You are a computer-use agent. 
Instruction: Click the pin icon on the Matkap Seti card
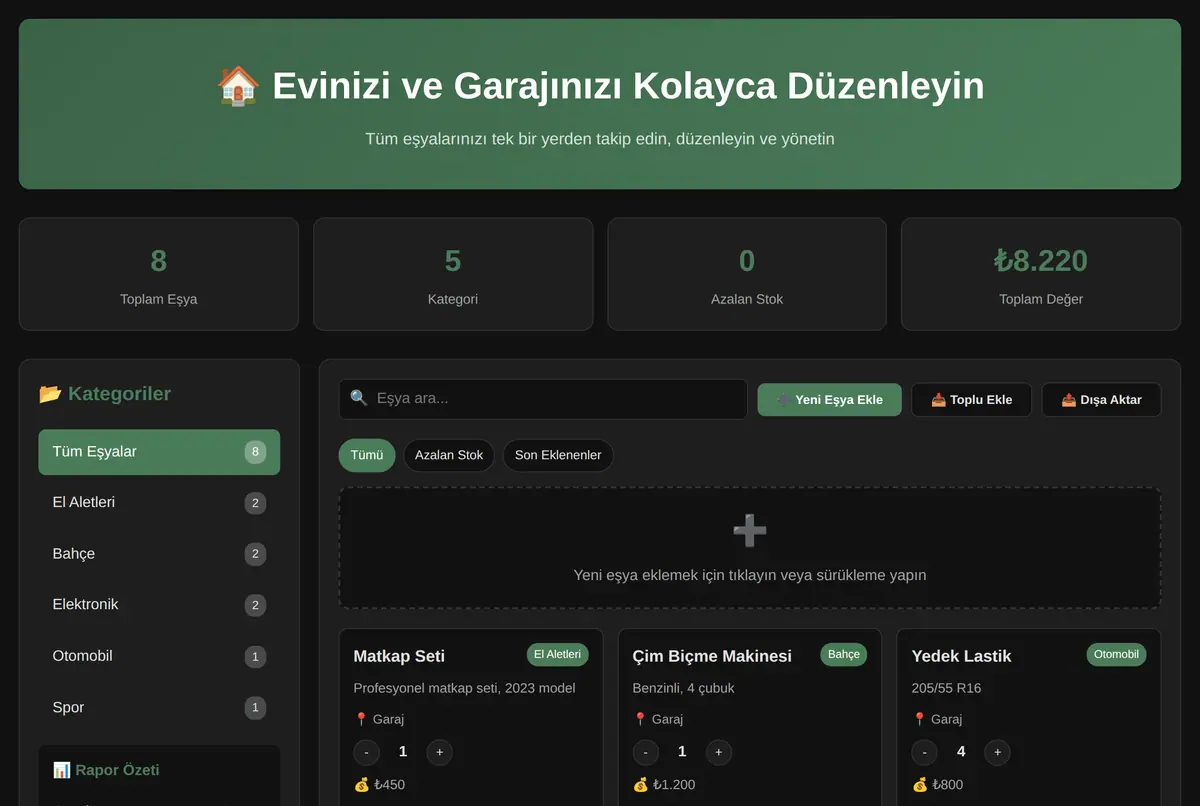click(361, 719)
